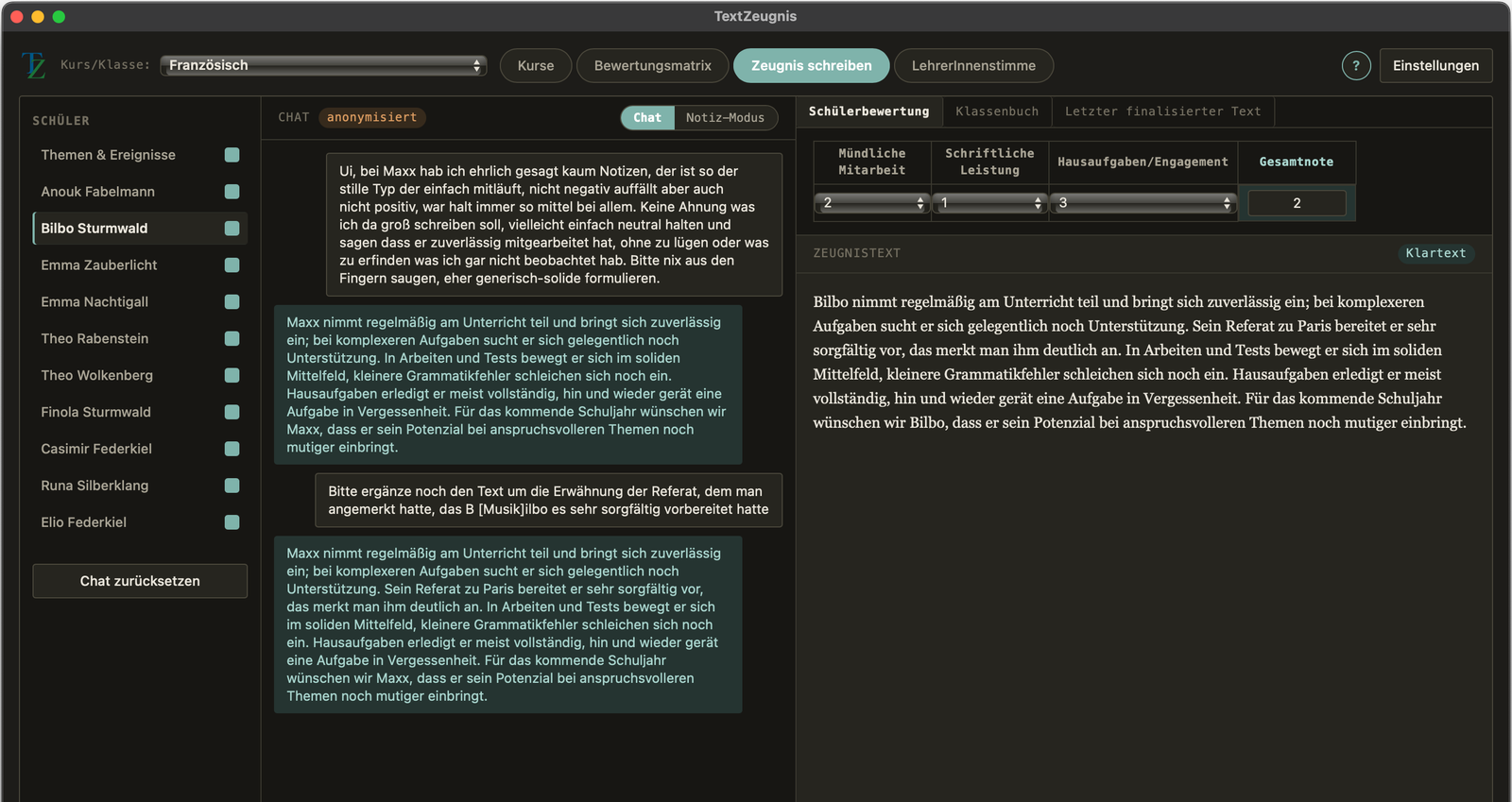Select student Anouk Fabelmann in list

[140, 192]
